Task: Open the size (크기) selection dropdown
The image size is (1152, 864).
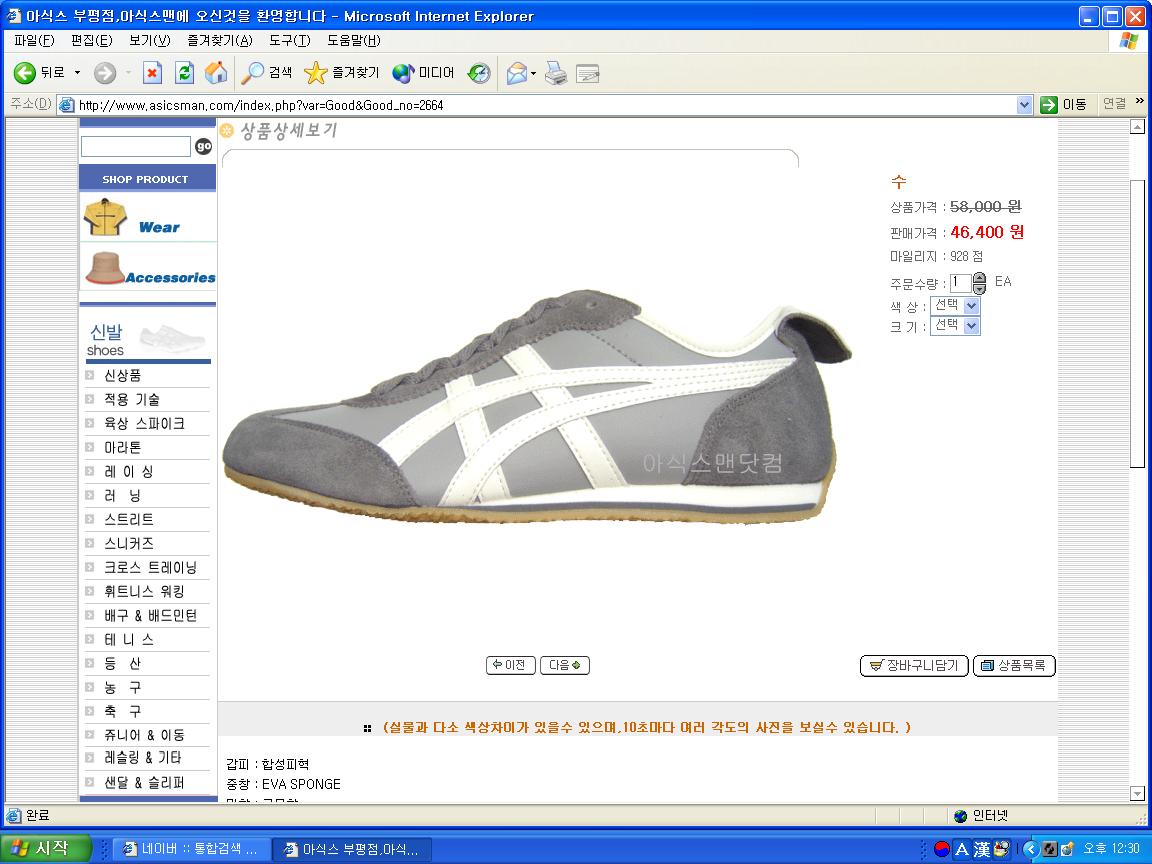Action: tap(955, 325)
